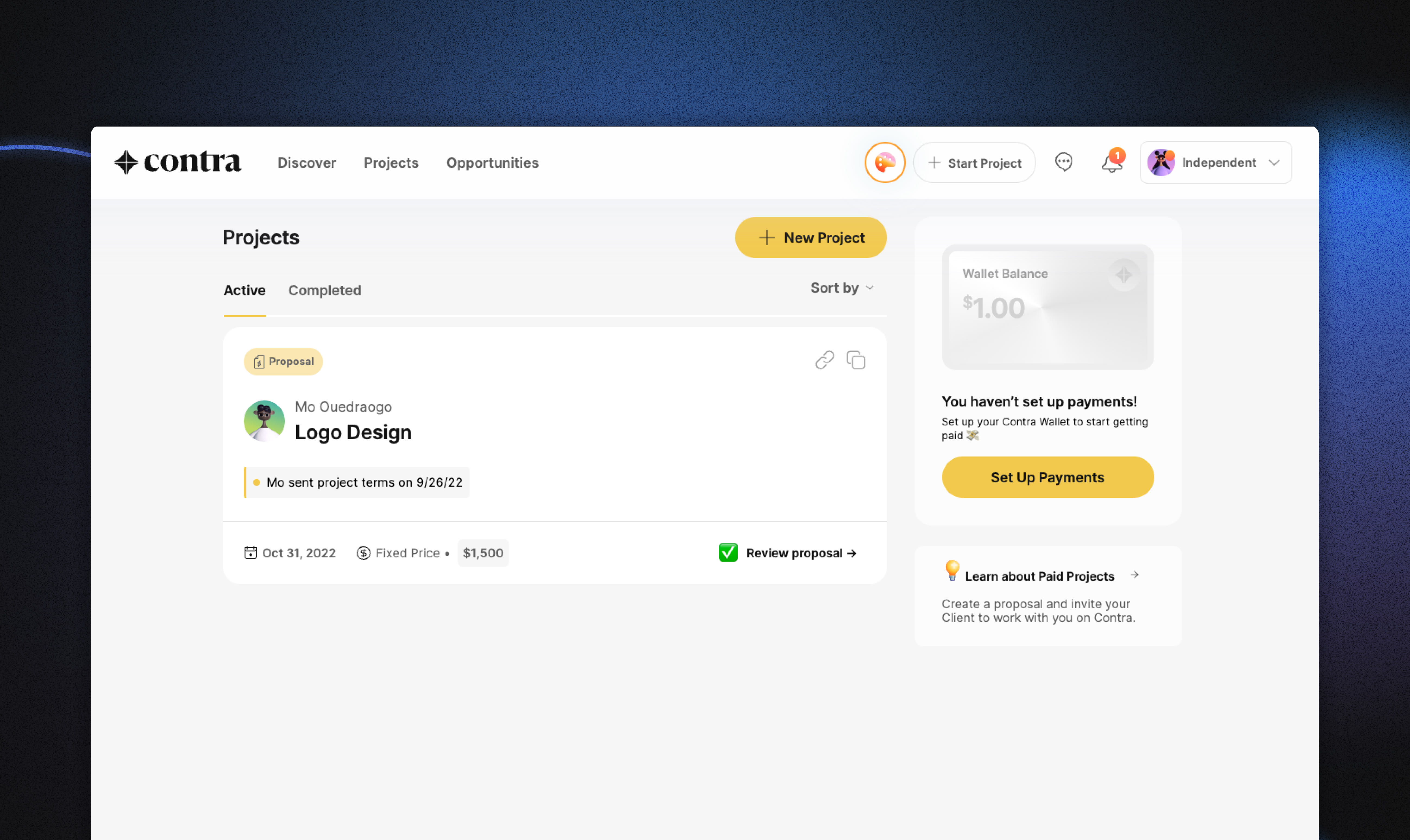The height and width of the screenshot is (840, 1410).
Task: Click 'Mo sent project terms on 9/26/22' note
Action: [357, 482]
